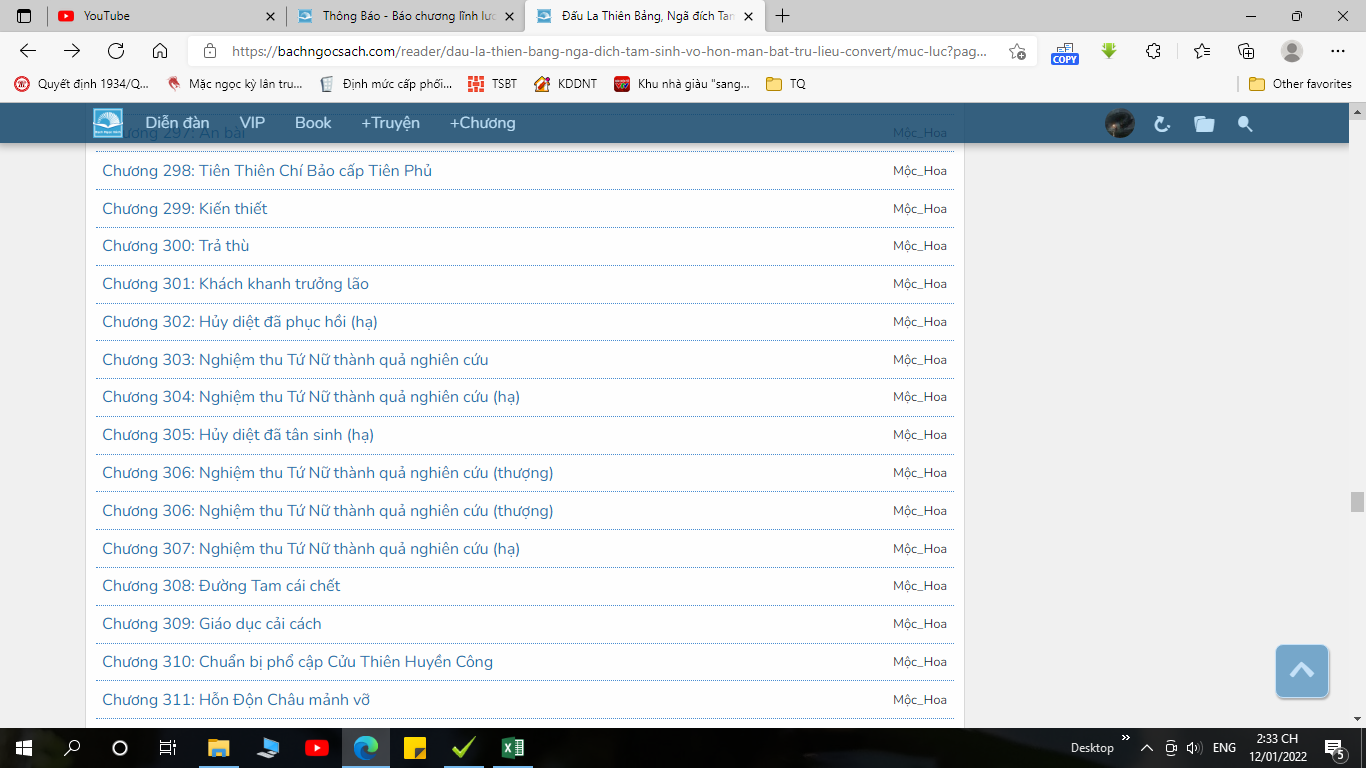Image resolution: width=1366 pixels, height=768 pixels.
Task: Open the browser Collections icon
Action: [1246, 51]
